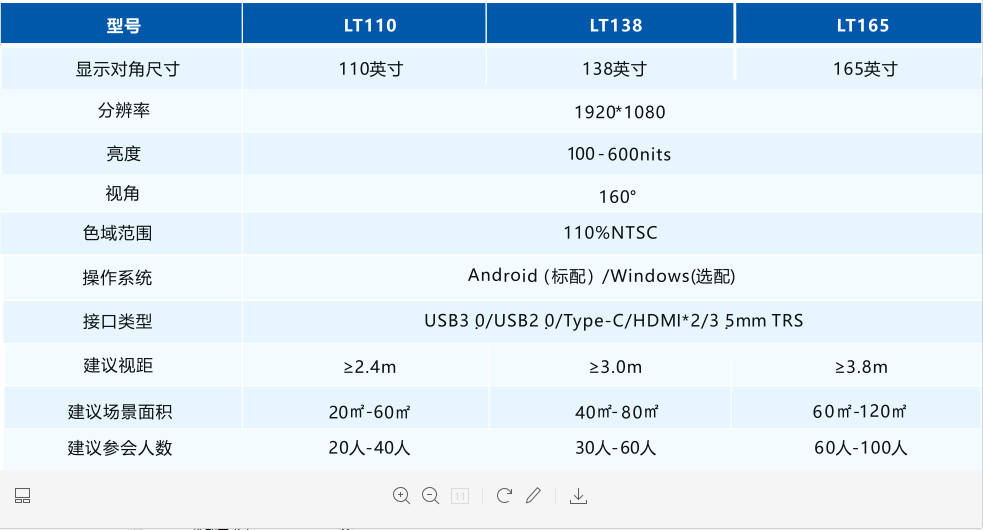Click the 110%NTSC color gamut value
The width and height of the screenshot is (983, 530).
(x=610, y=233)
